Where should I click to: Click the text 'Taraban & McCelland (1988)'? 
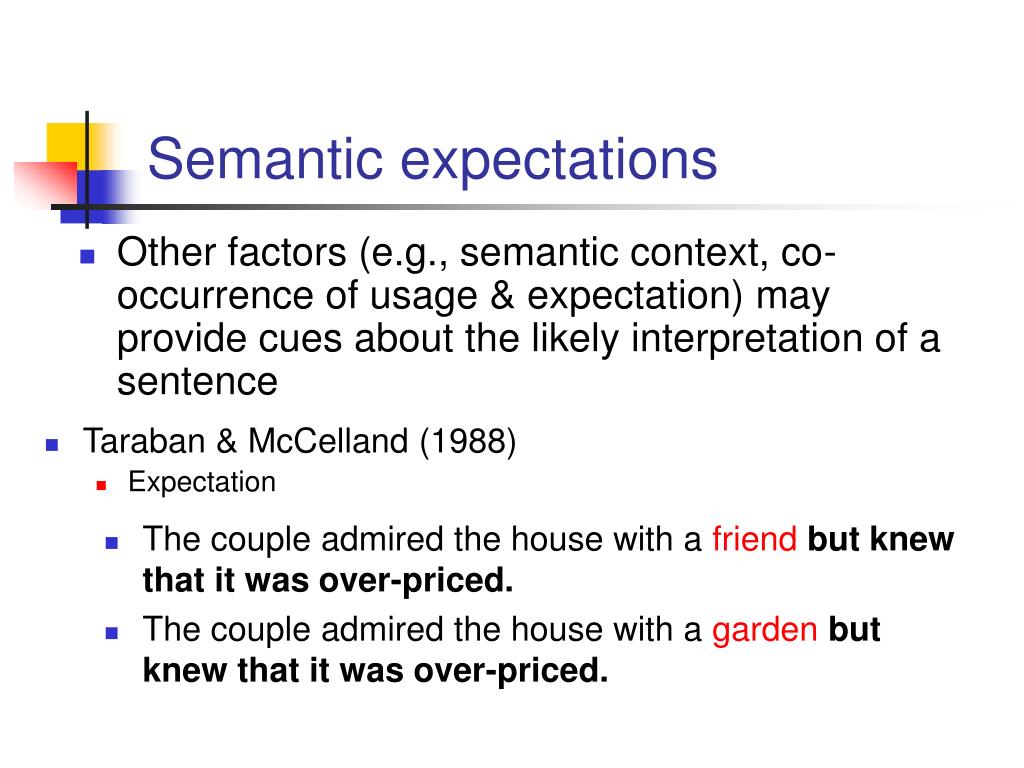click(x=299, y=441)
